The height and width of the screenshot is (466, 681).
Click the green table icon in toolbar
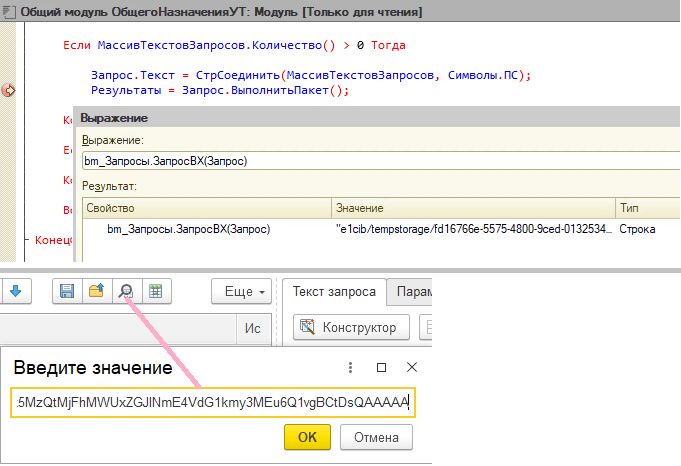pyautogui.click(x=155, y=291)
